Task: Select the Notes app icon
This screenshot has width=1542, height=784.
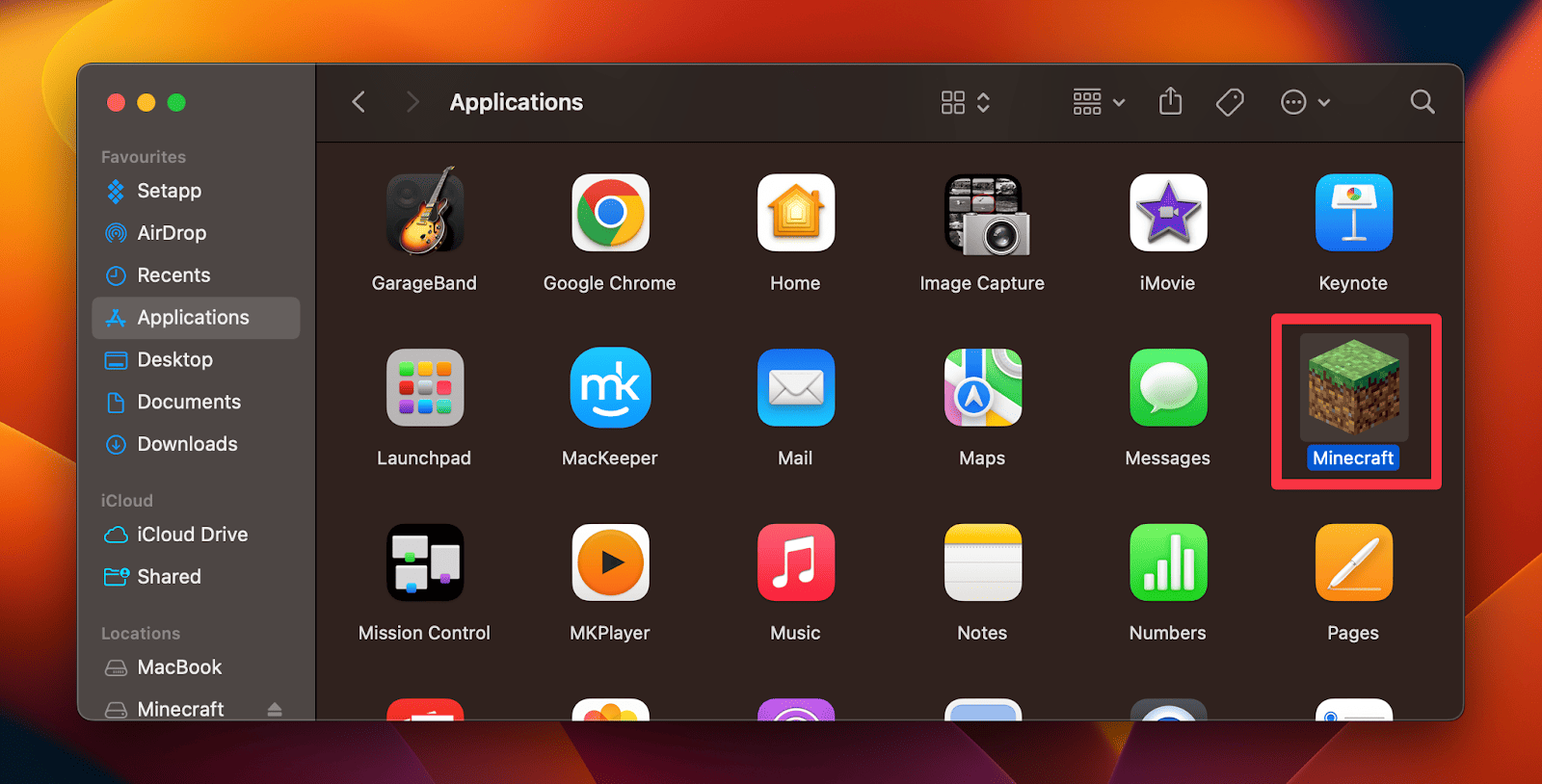Action: click(x=982, y=562)
